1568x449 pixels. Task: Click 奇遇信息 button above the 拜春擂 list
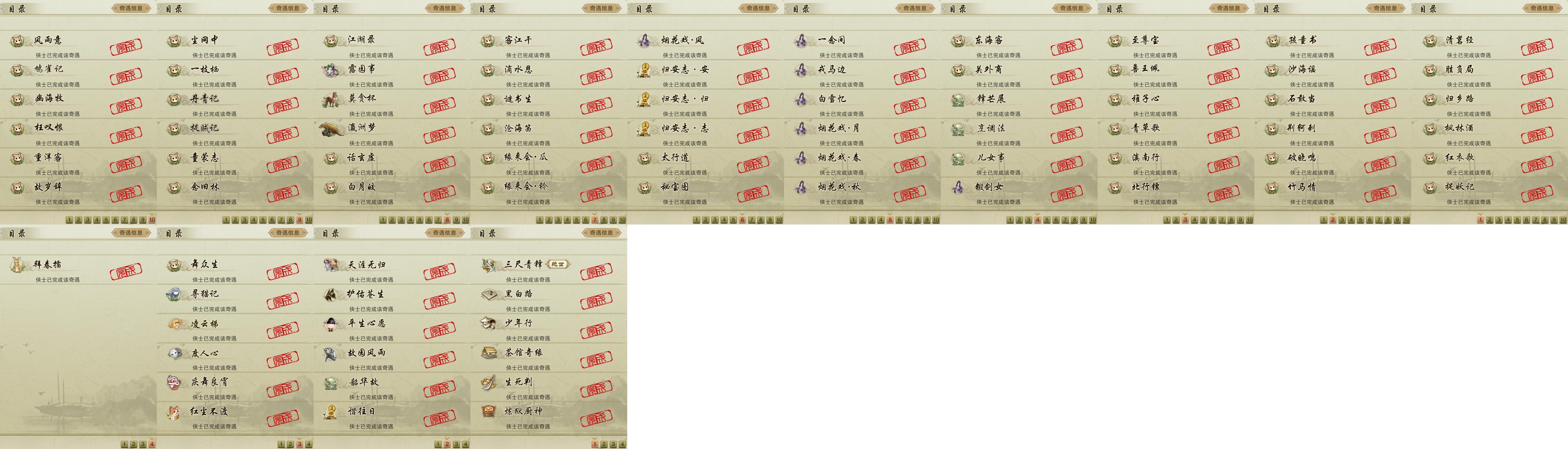point(131,233)
